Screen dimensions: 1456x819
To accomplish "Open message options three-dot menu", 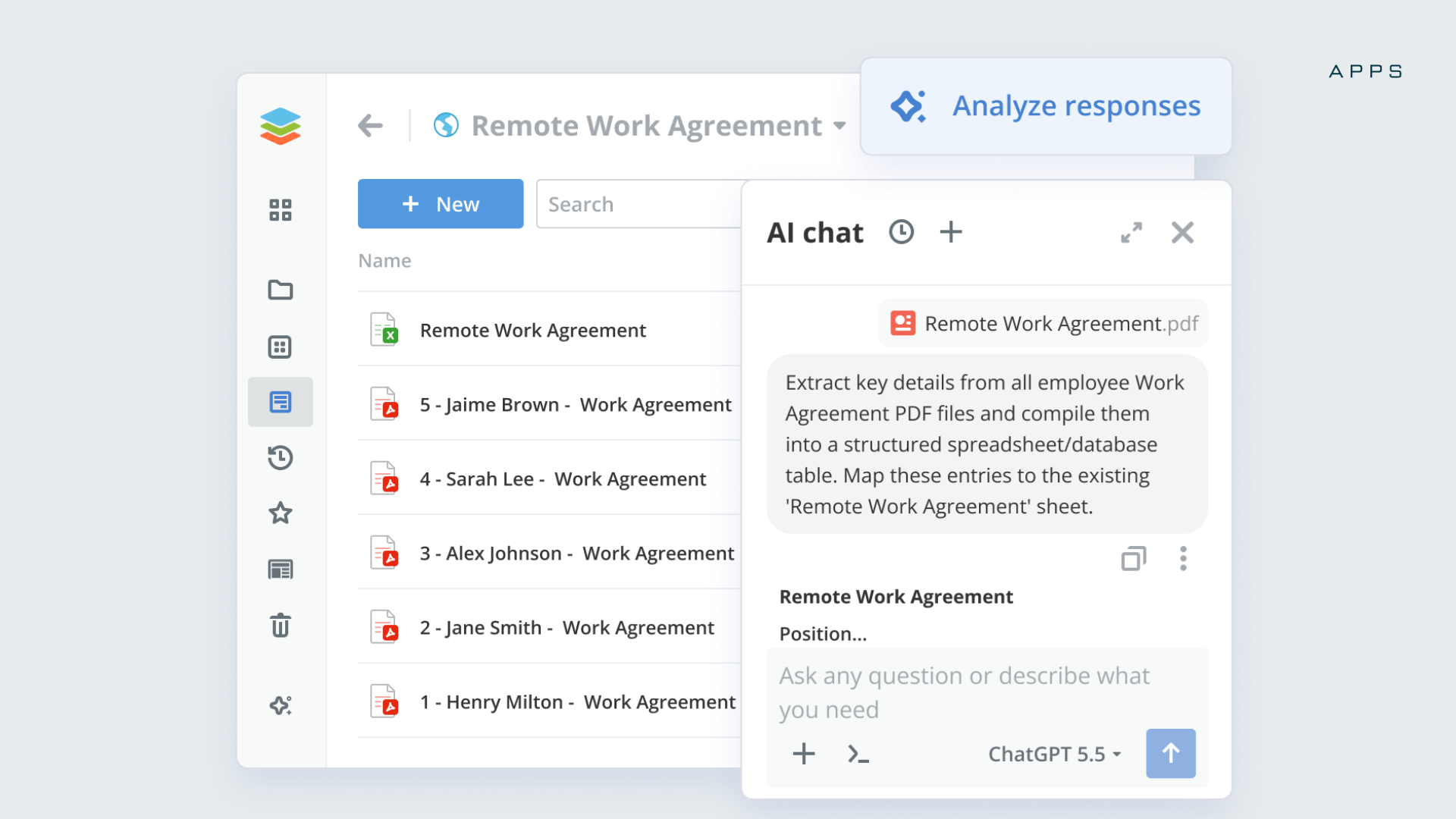I will [1183, 559].
